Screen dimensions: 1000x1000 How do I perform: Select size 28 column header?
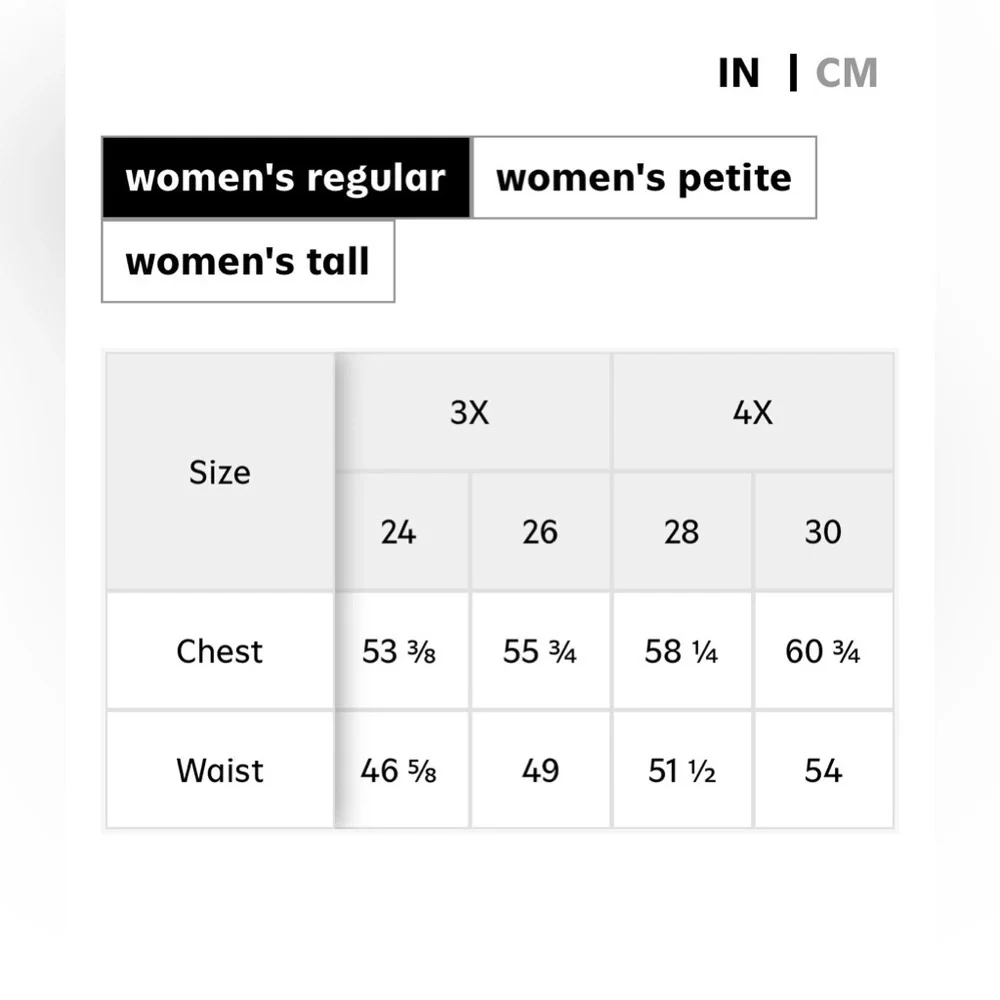tap(682, 531)
